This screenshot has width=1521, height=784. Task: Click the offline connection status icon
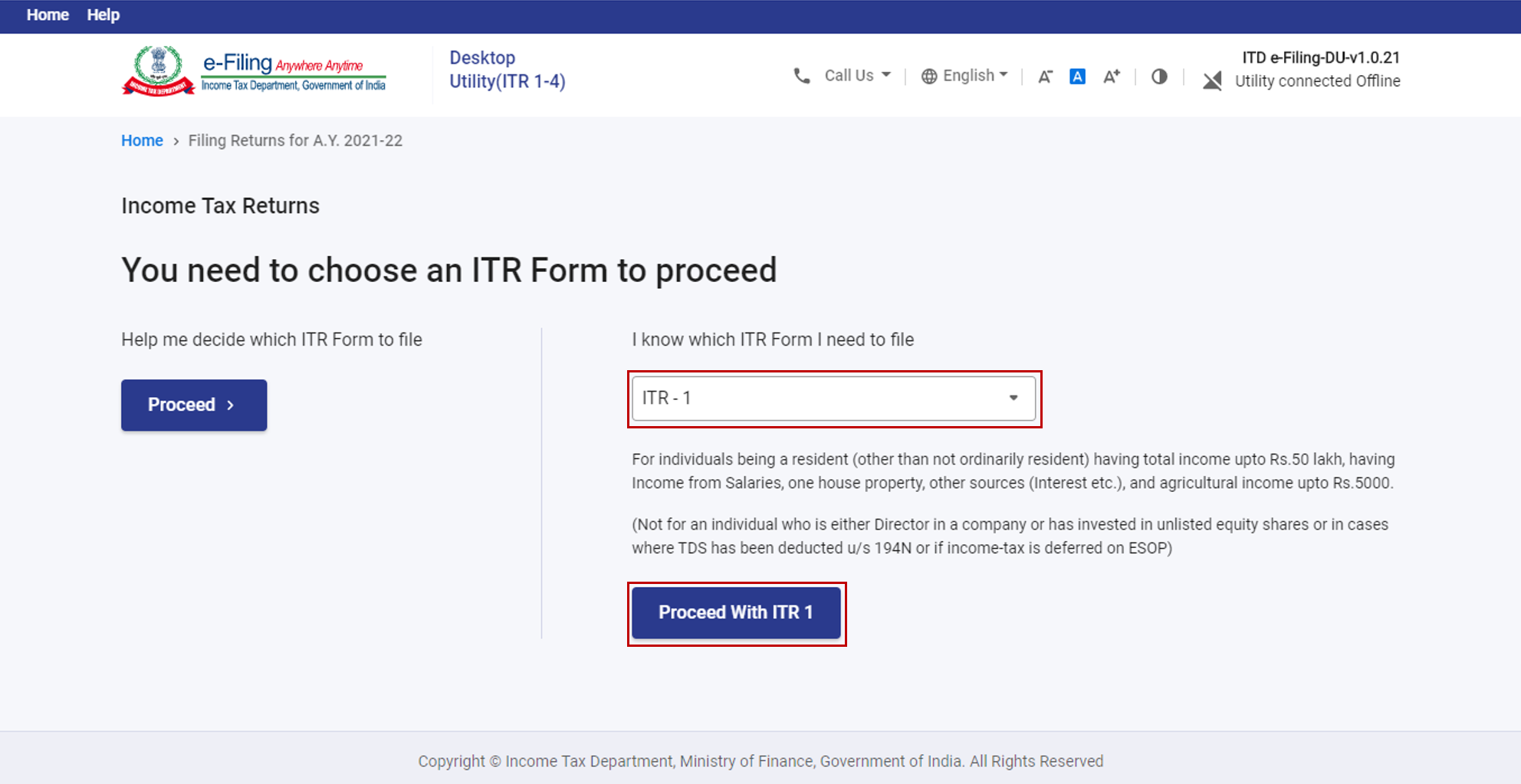[x=1212, y=80]
